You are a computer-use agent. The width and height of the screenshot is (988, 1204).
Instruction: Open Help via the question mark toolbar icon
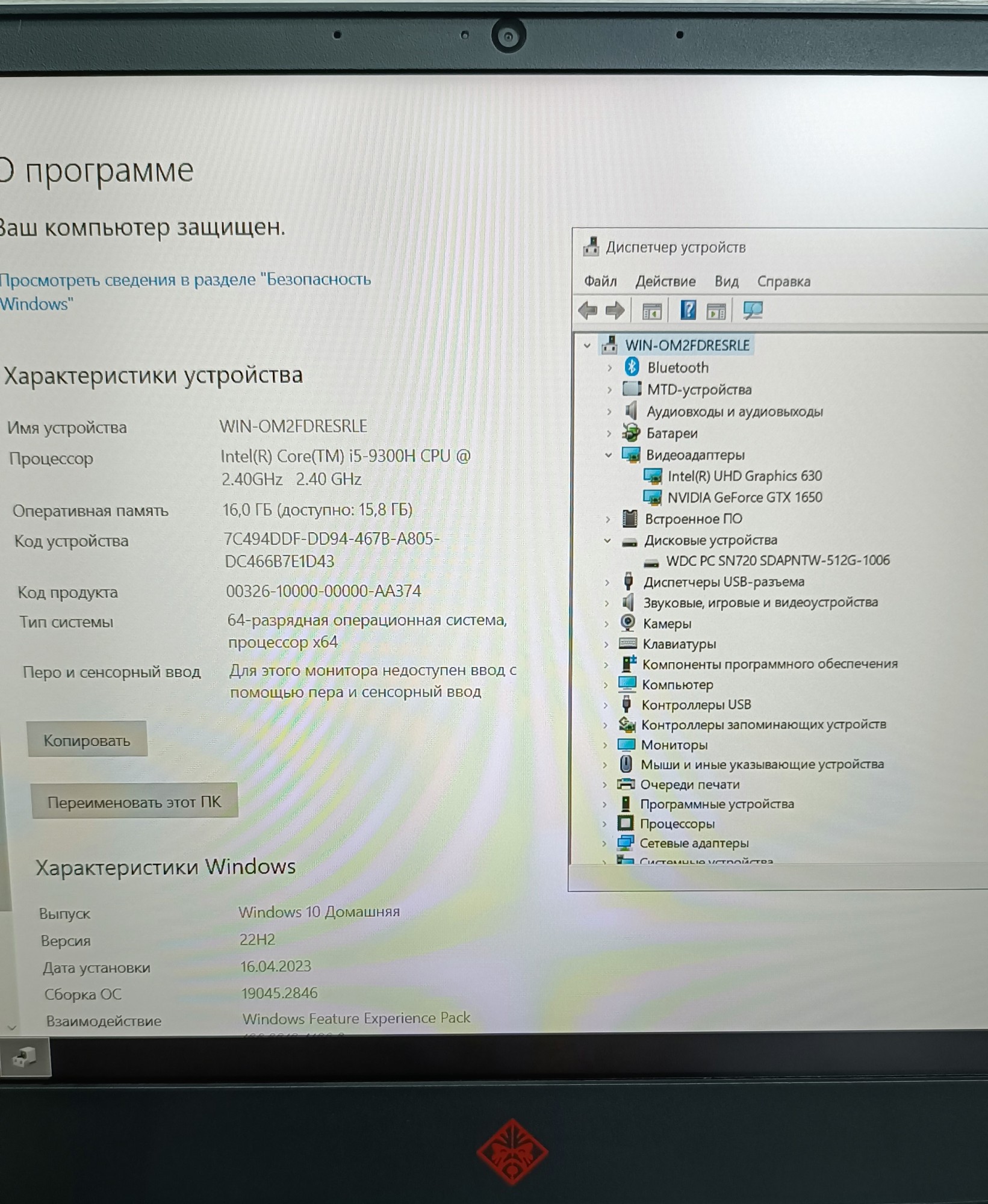(688, 311)
